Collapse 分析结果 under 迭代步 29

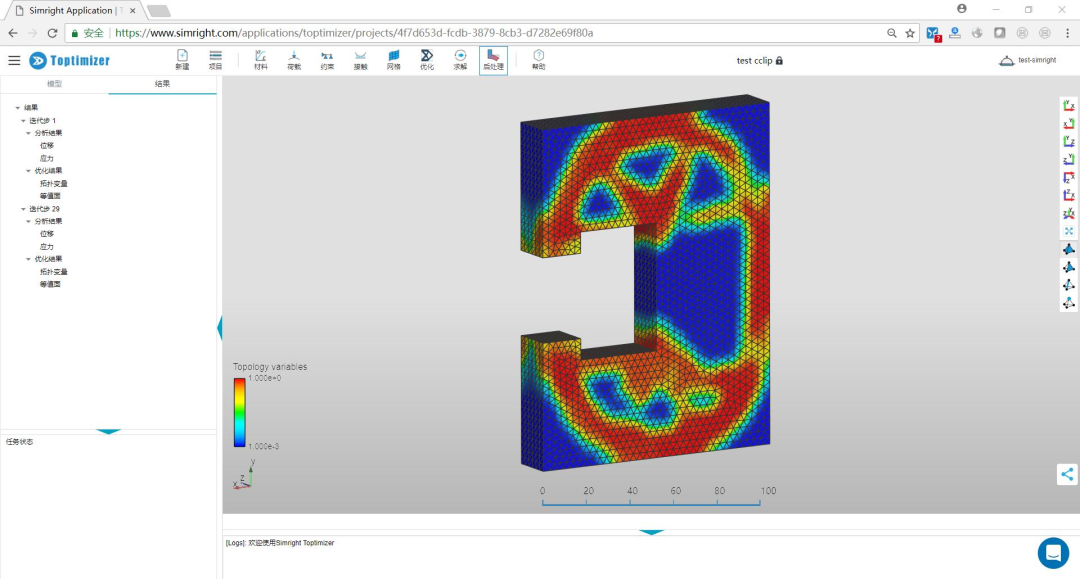[28, 221]
